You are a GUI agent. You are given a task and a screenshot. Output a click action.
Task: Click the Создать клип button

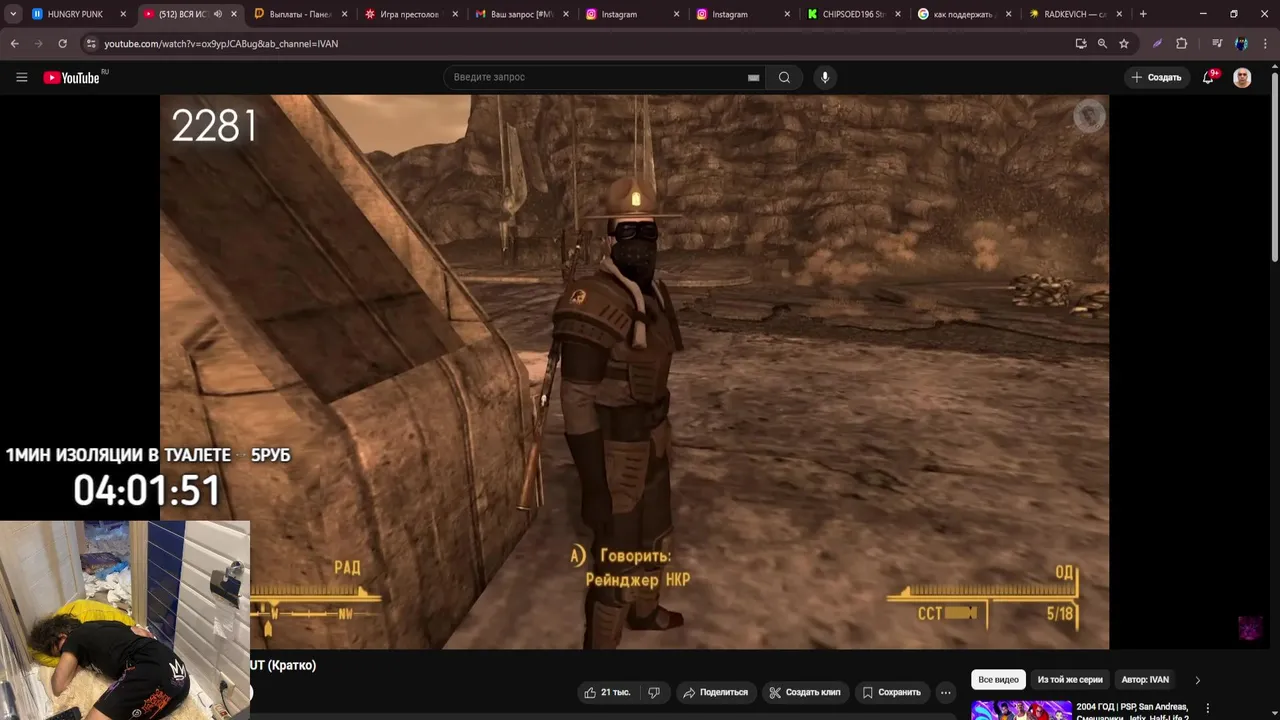(x=804, y=692)
